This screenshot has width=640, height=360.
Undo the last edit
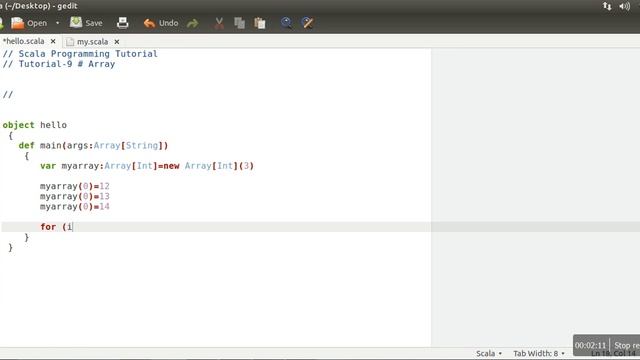pos(161,23)
